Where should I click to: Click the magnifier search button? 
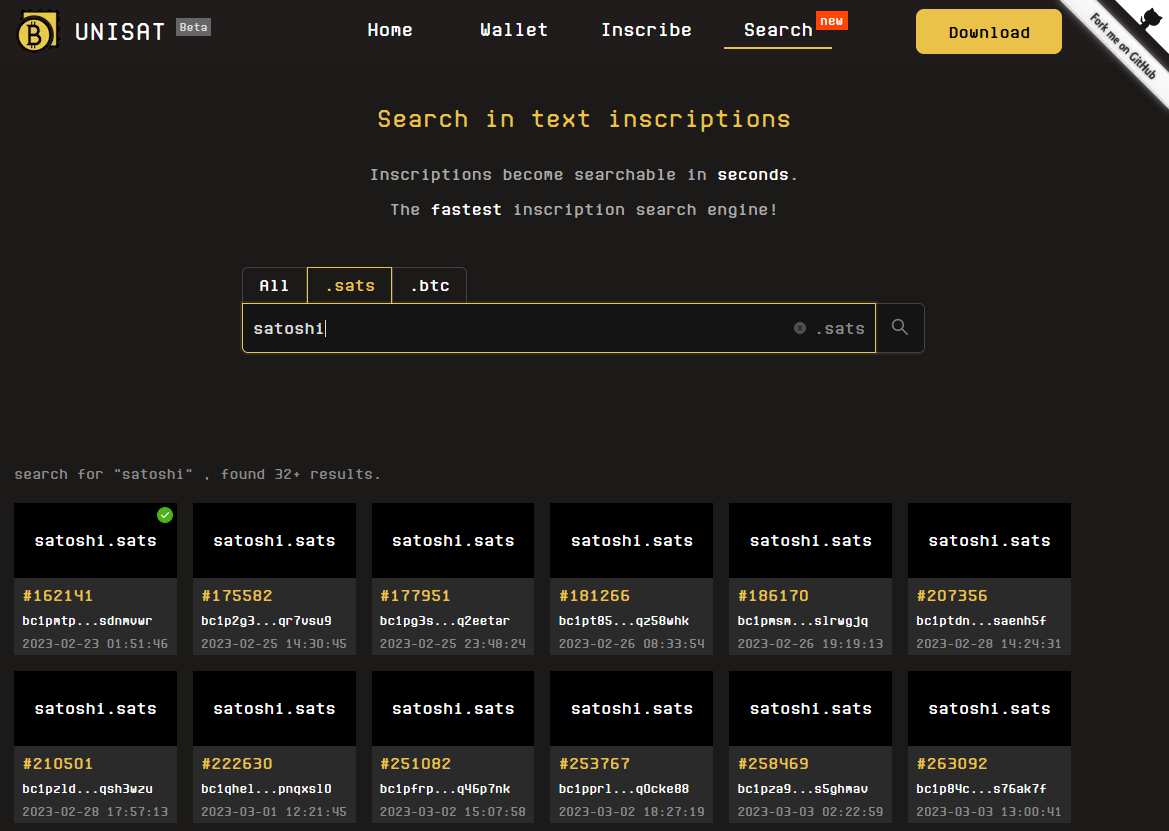(900, 328)
